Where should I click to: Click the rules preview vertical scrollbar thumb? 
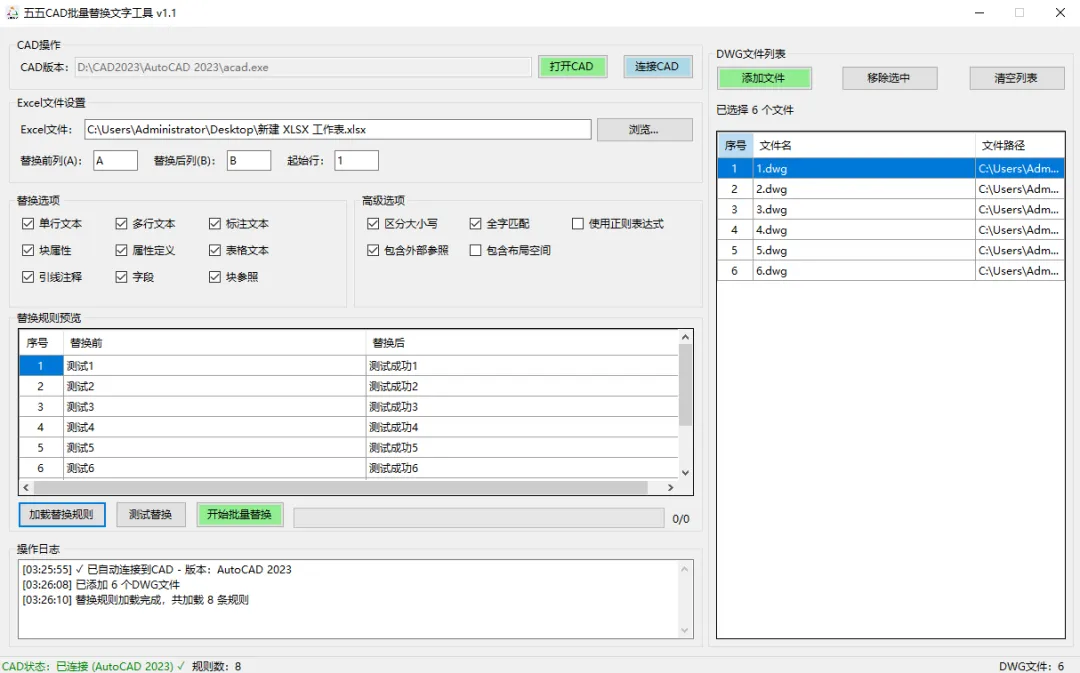(685, 384)
